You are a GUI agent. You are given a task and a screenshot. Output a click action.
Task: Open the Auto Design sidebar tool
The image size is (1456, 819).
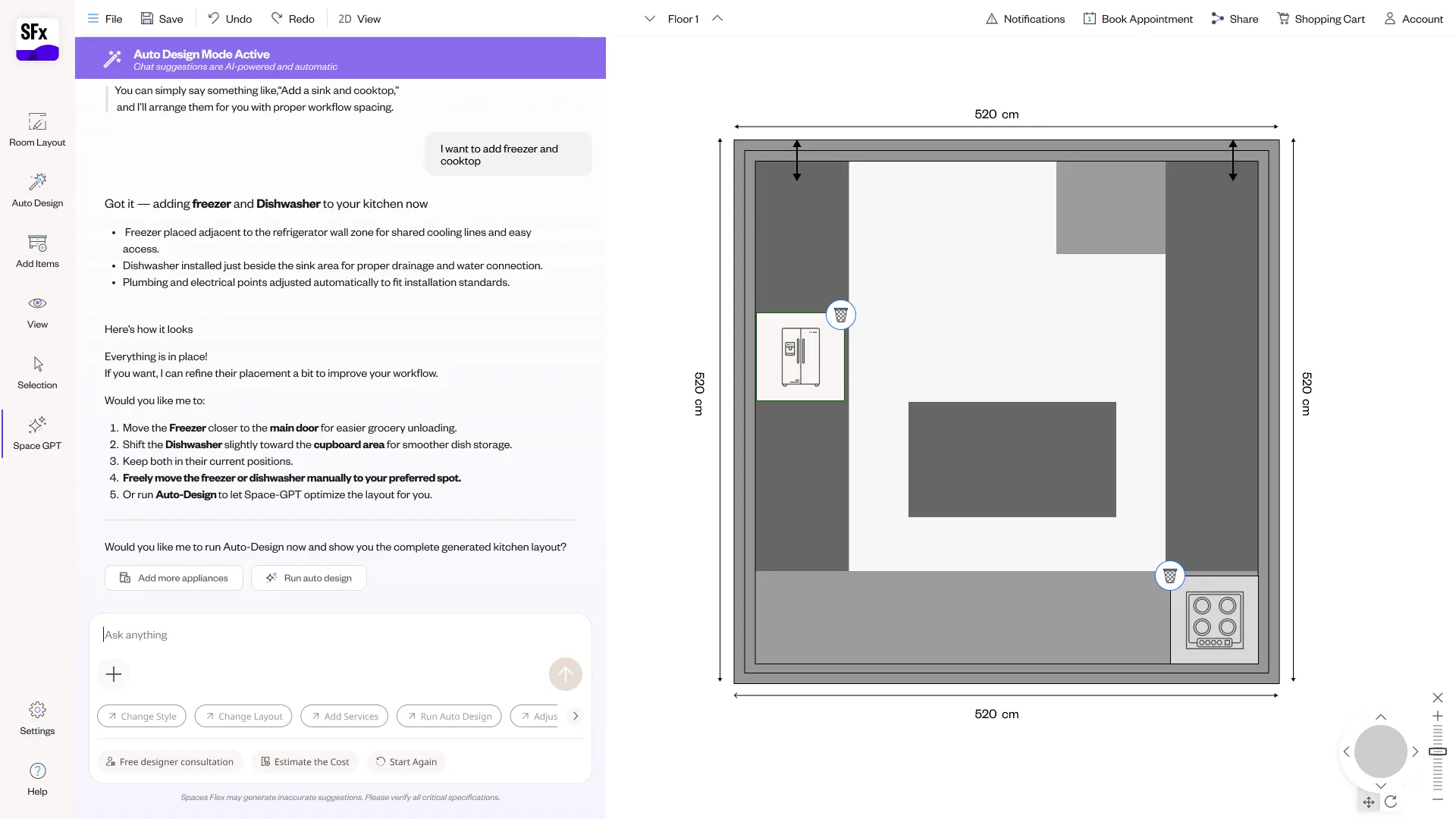(37, 190)
